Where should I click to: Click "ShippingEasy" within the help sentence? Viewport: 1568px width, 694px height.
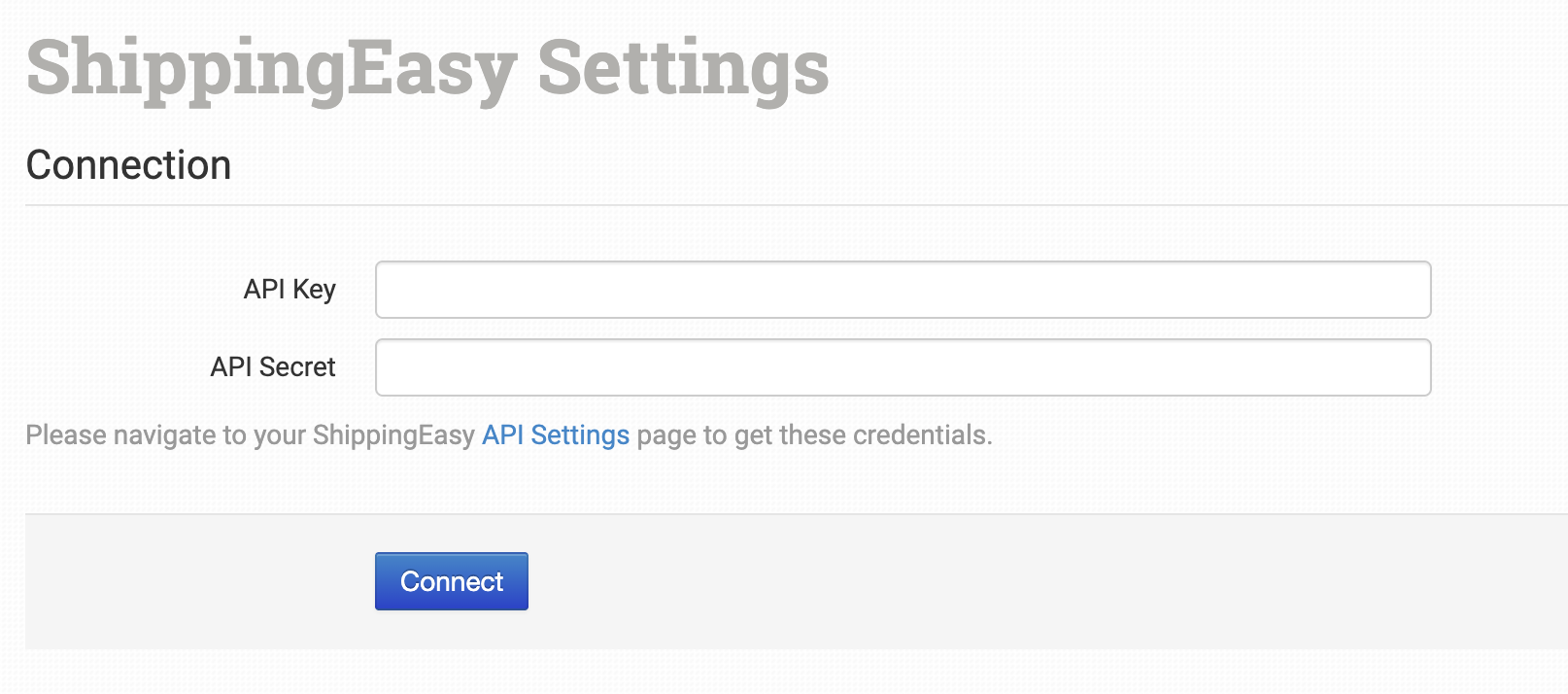(393, 435)
